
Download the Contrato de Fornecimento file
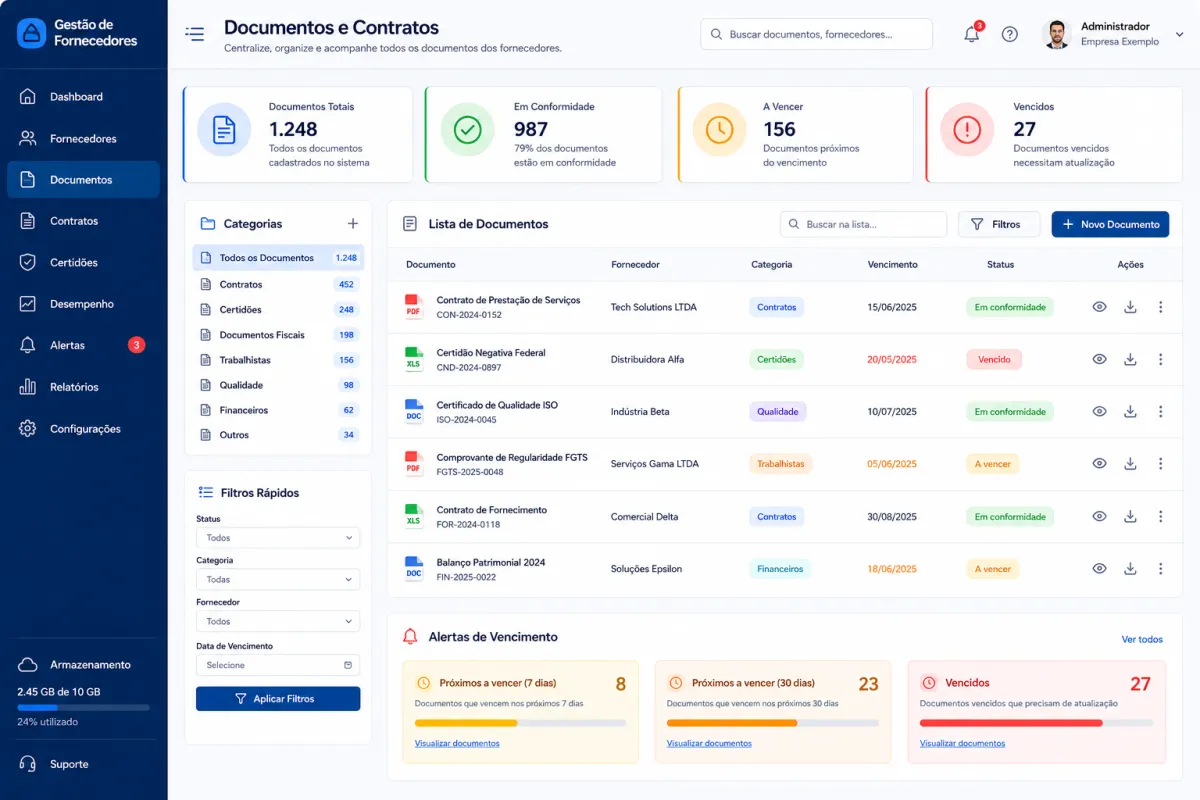[1130, 516]
